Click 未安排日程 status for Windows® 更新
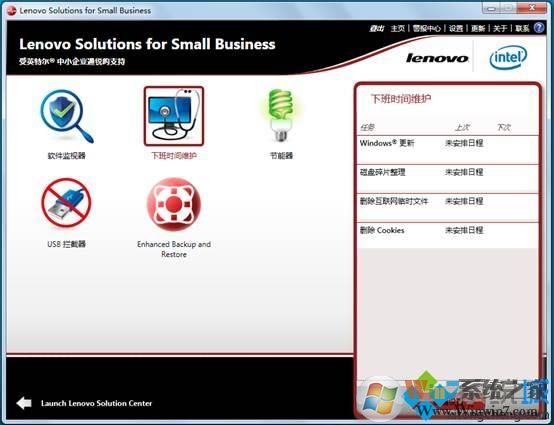Viewport: 554px width, 425px height. click(x=464, y=143)
